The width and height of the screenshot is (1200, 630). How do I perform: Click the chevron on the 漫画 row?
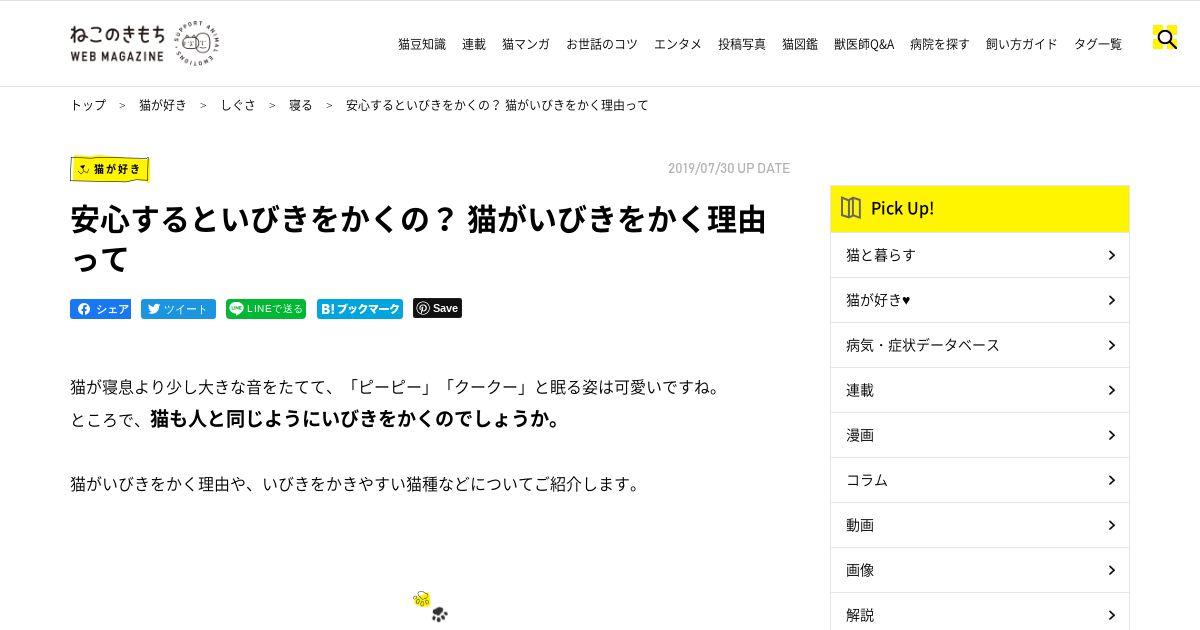pyautogui.click(x=1111, y=435)
